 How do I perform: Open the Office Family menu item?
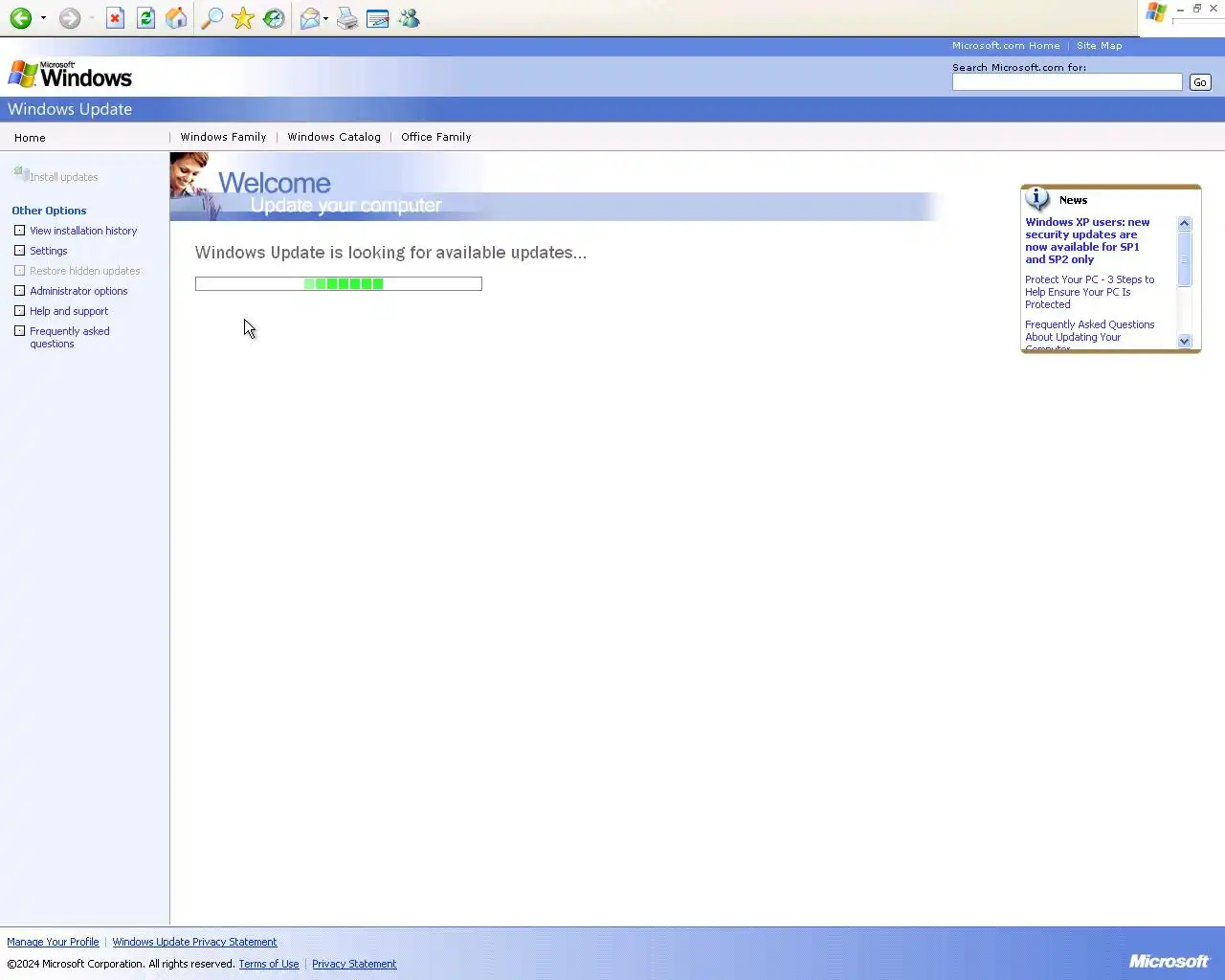pos(436,137)
